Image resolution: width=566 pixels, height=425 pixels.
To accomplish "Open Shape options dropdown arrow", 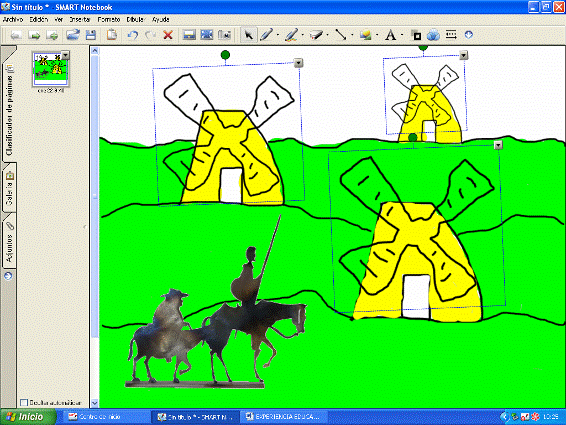I will click(377, 35).
